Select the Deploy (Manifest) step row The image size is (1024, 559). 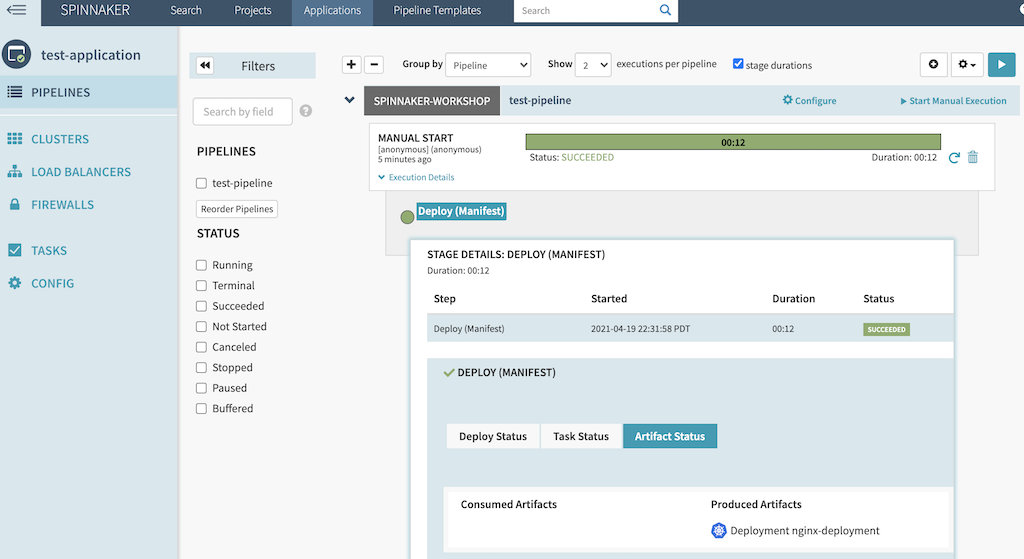(690, 328)
